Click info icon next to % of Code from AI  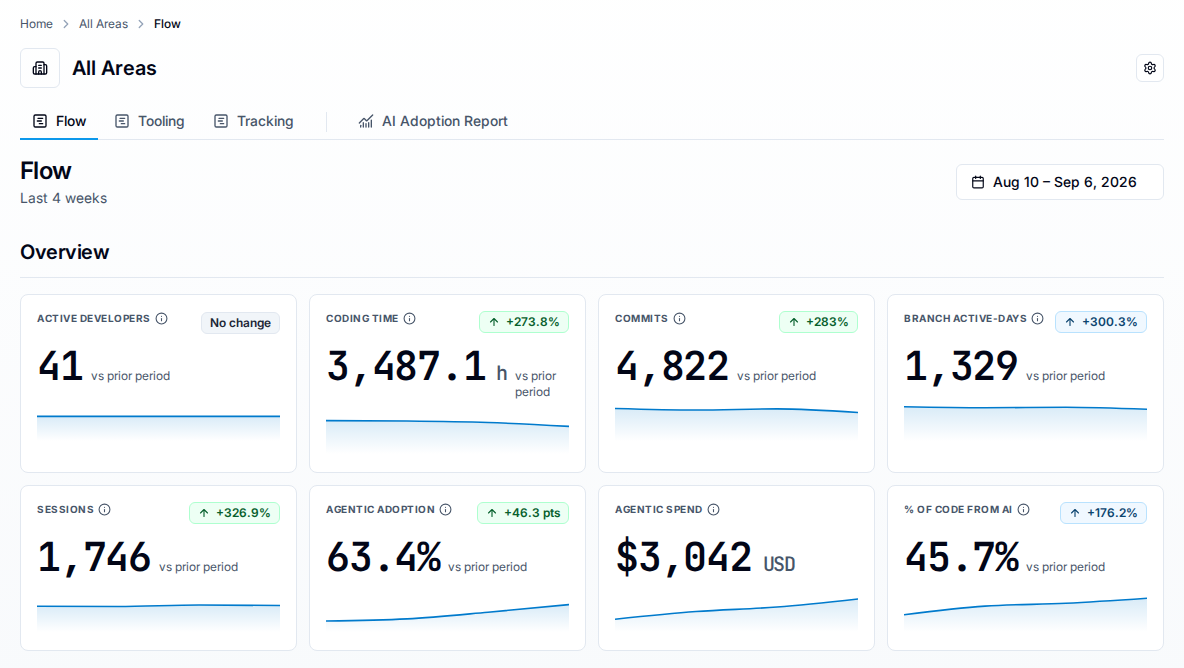click(x=1023, y=509)
